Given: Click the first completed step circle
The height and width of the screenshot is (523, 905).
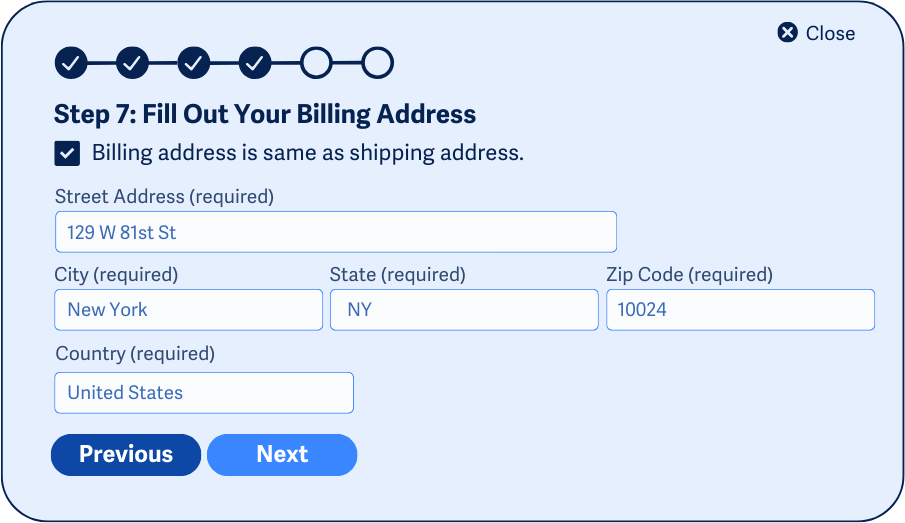Looking at the screenshot, I should tap(71, 63).
